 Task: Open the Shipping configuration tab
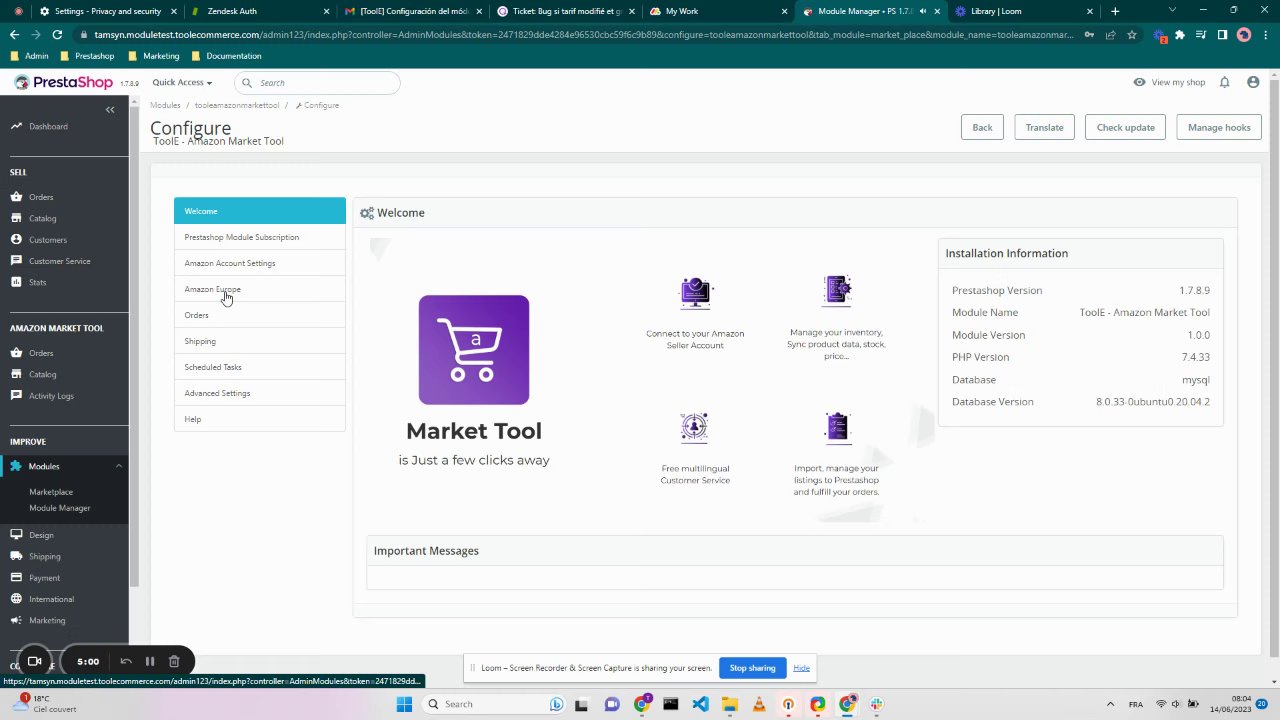pos(260,341)
